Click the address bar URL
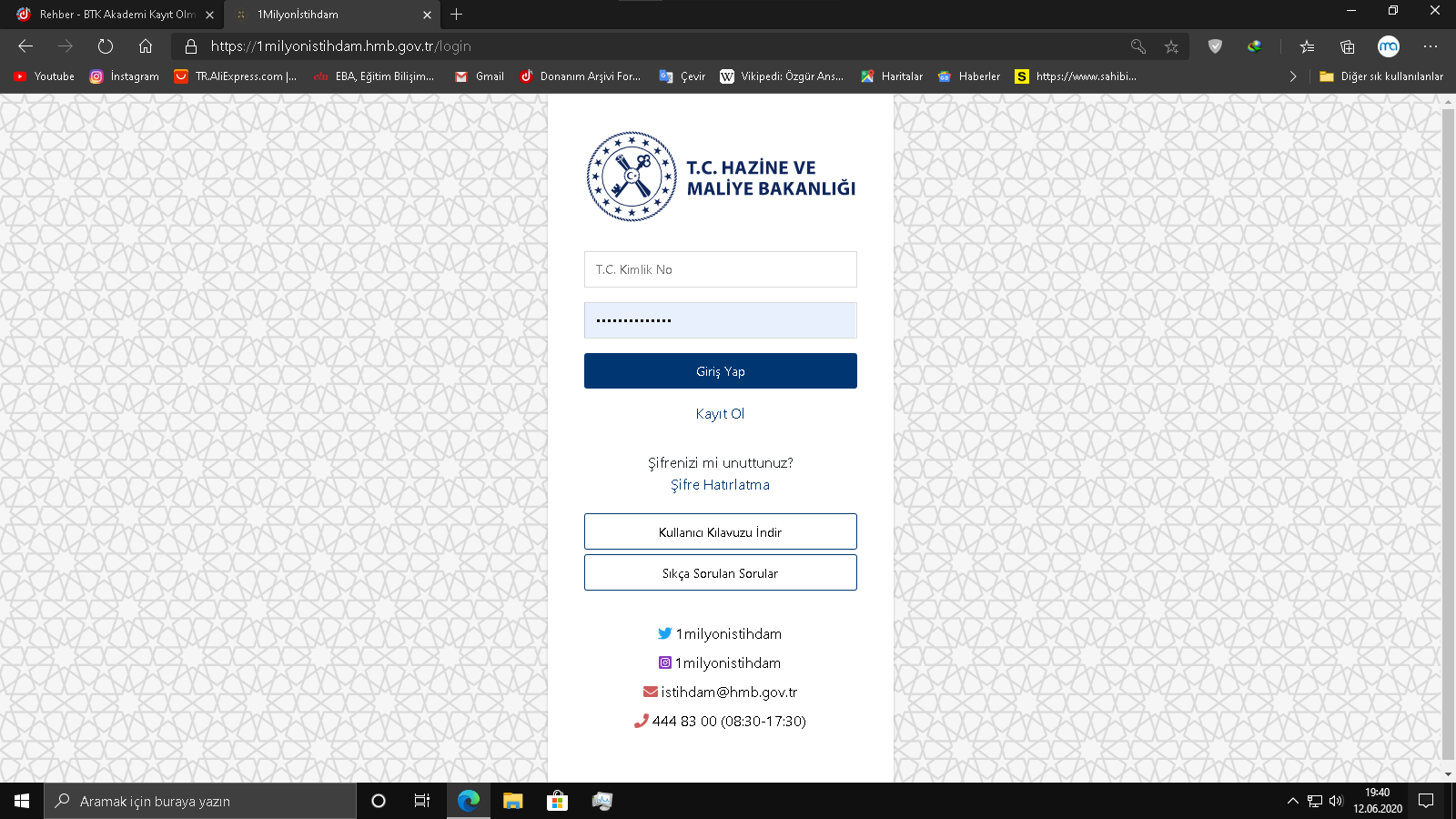Viewport: 1456px width, 819px height. pos(341,46)
